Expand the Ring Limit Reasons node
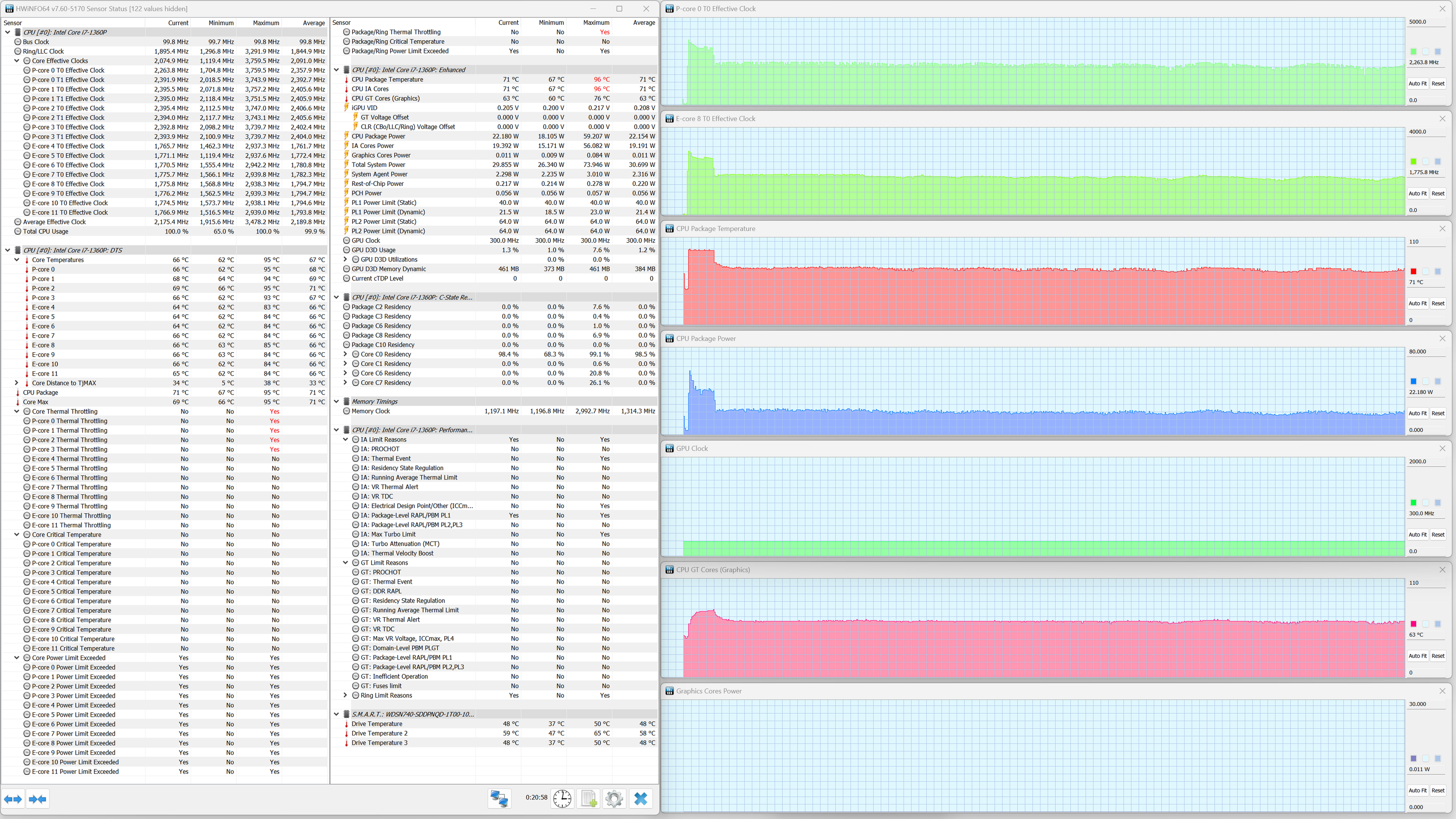 (x=346, y=696)
